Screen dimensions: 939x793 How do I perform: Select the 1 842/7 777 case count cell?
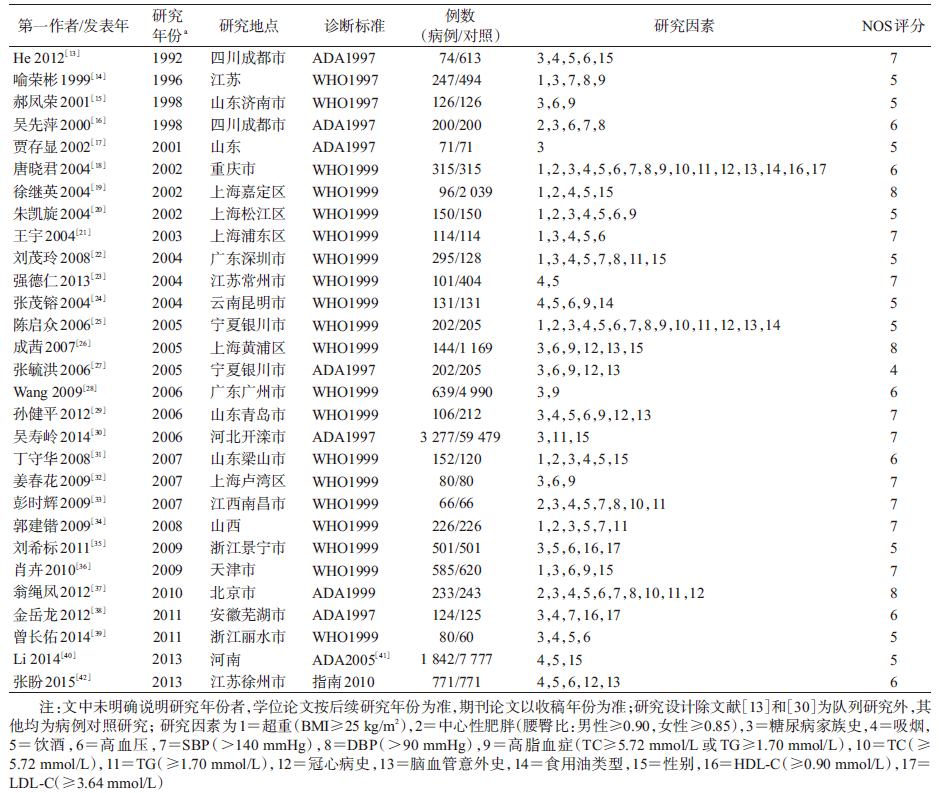coord(460,660)
